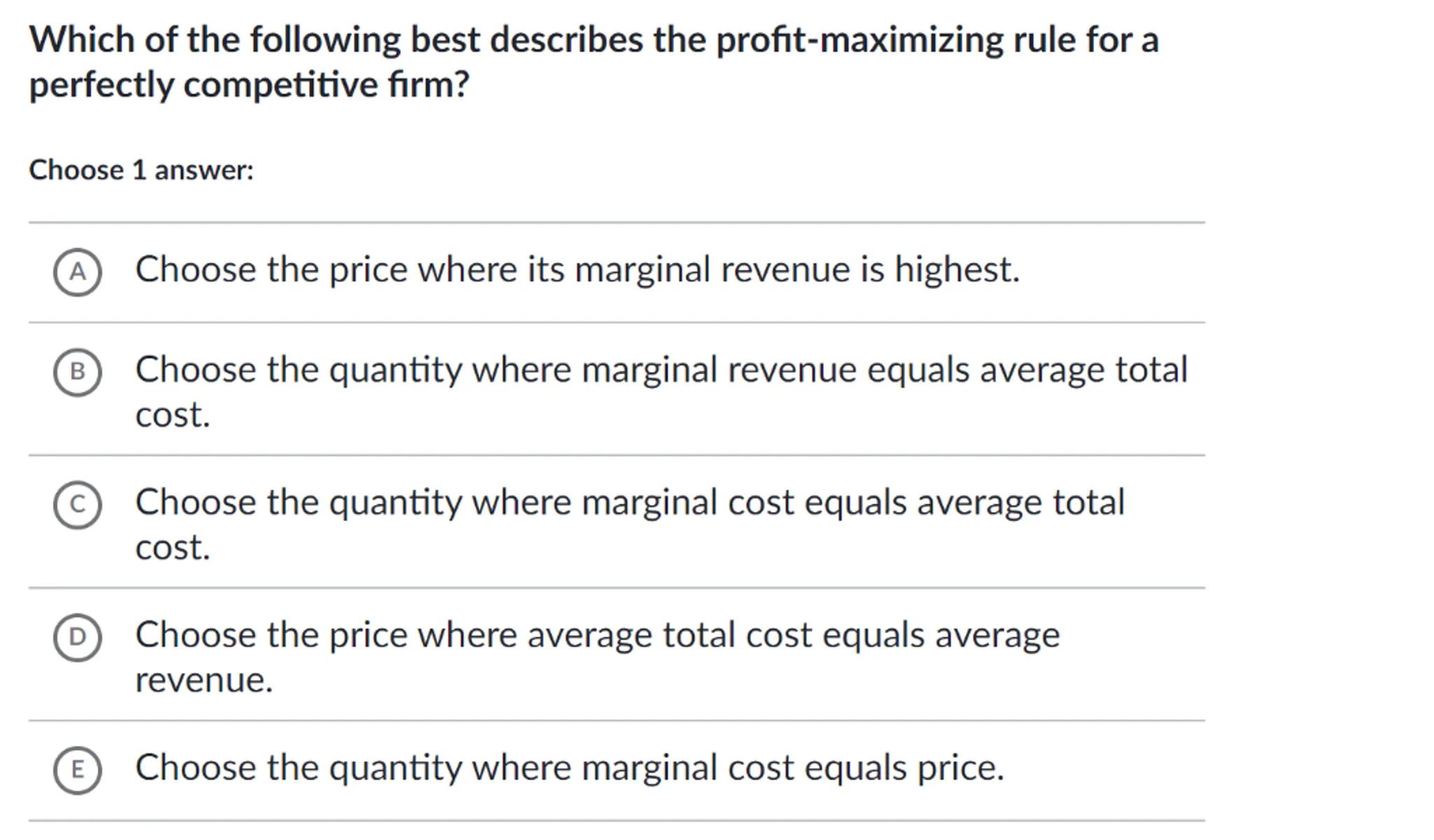Click trailing 'revenue.' line of option D
Image resolution: width=1434 pixels, height=840 pixels.
click(203, 680)
